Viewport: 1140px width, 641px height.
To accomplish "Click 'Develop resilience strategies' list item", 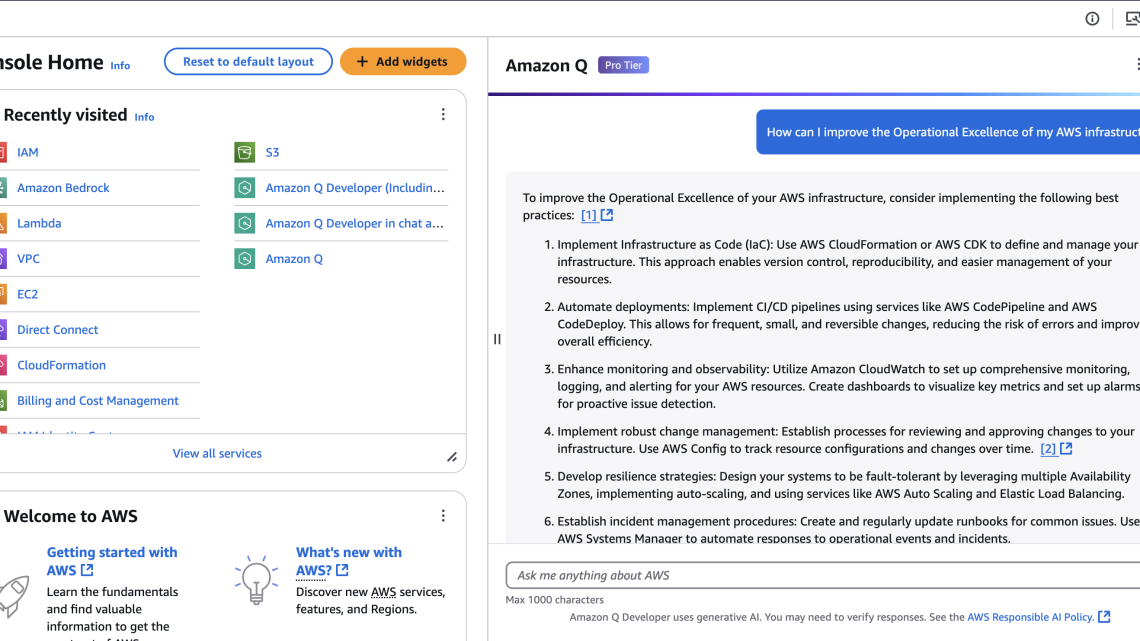I will (843, 485).
